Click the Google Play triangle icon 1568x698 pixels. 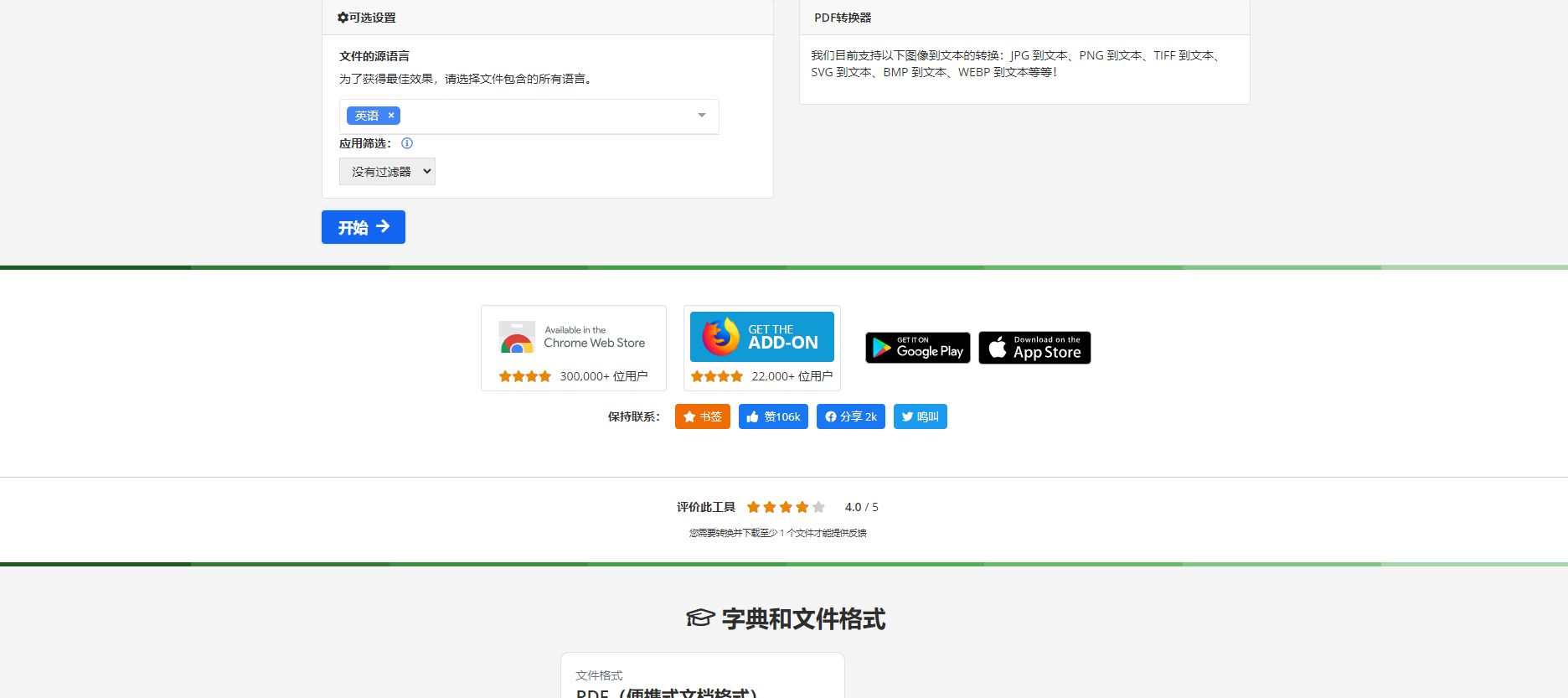[881, 348]
